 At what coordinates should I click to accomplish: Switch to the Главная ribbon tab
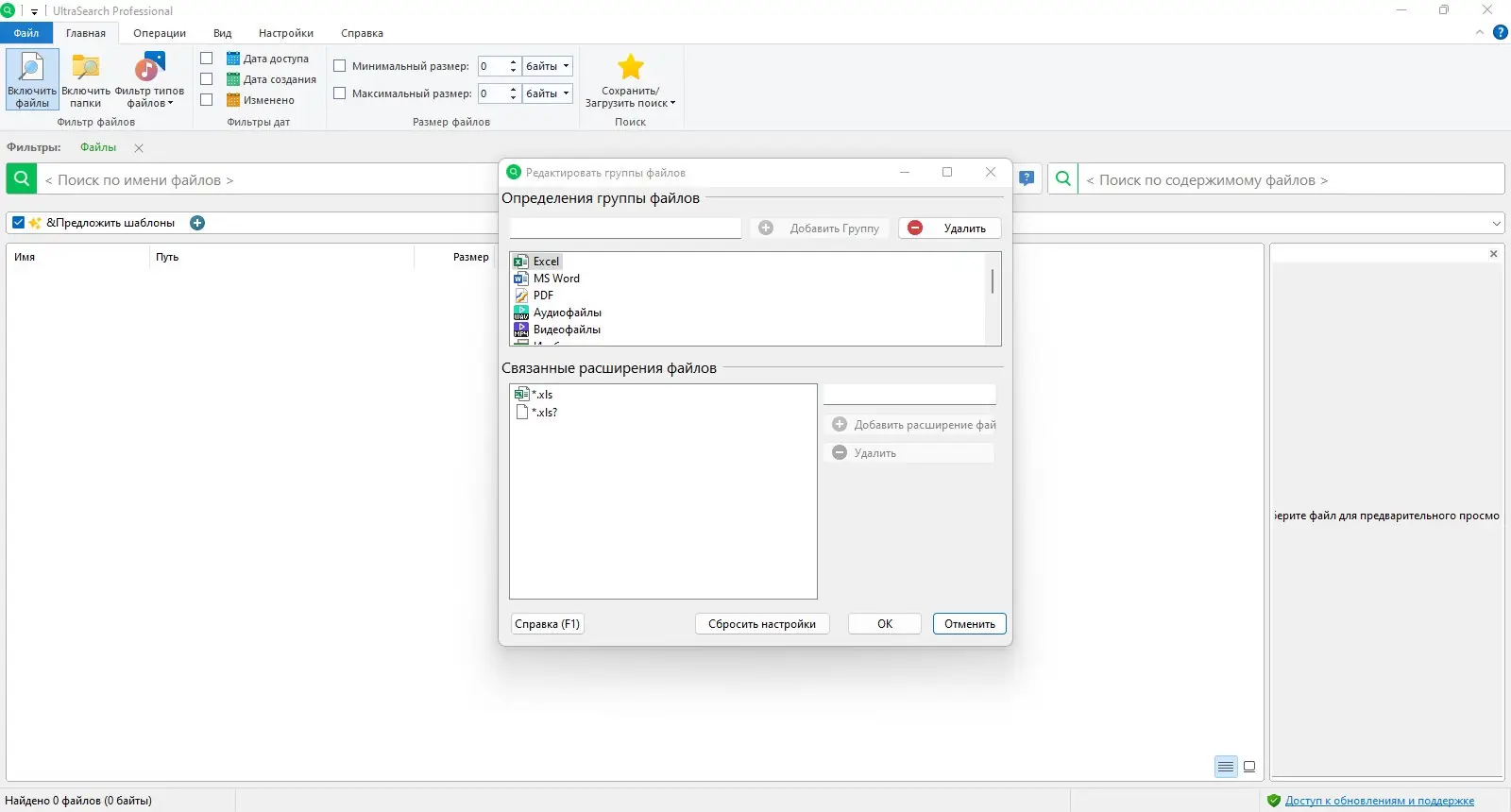point(86,33)
